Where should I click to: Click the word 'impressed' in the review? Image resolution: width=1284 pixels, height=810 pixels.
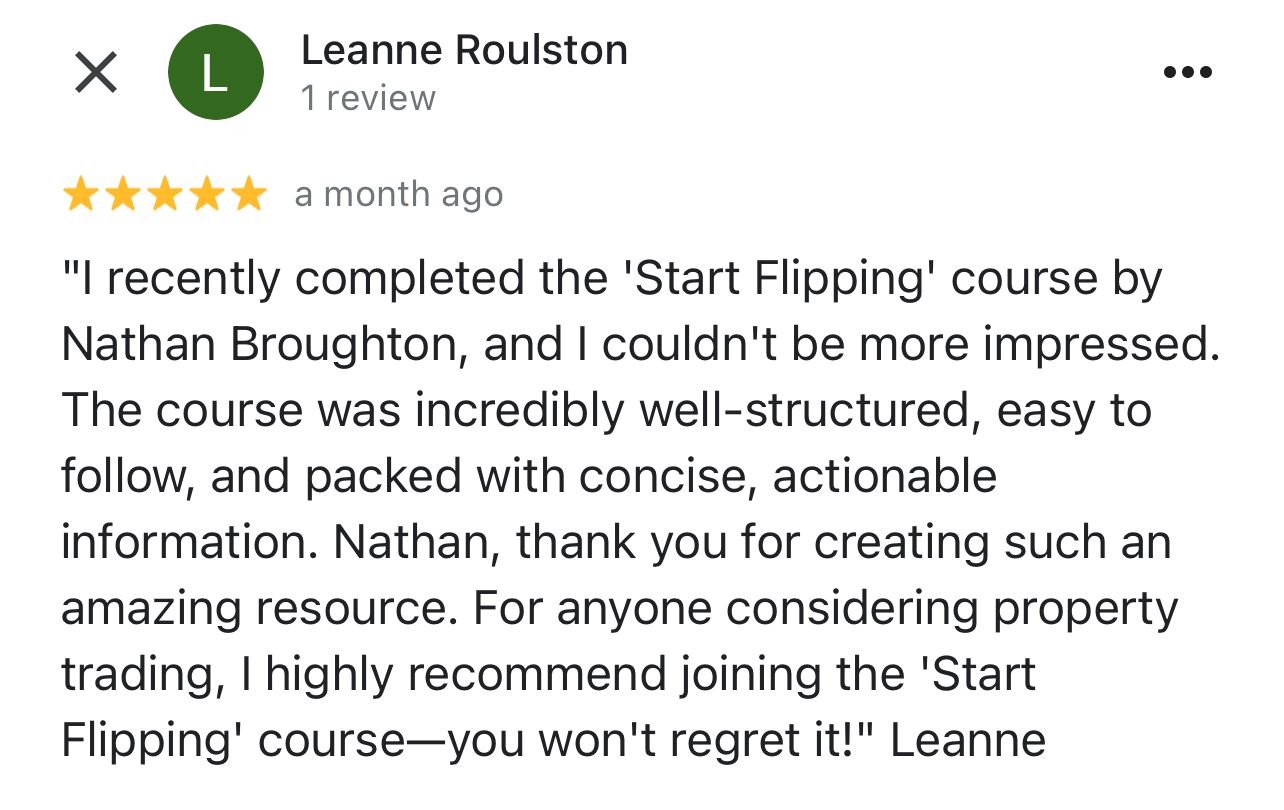(1098, 345)
